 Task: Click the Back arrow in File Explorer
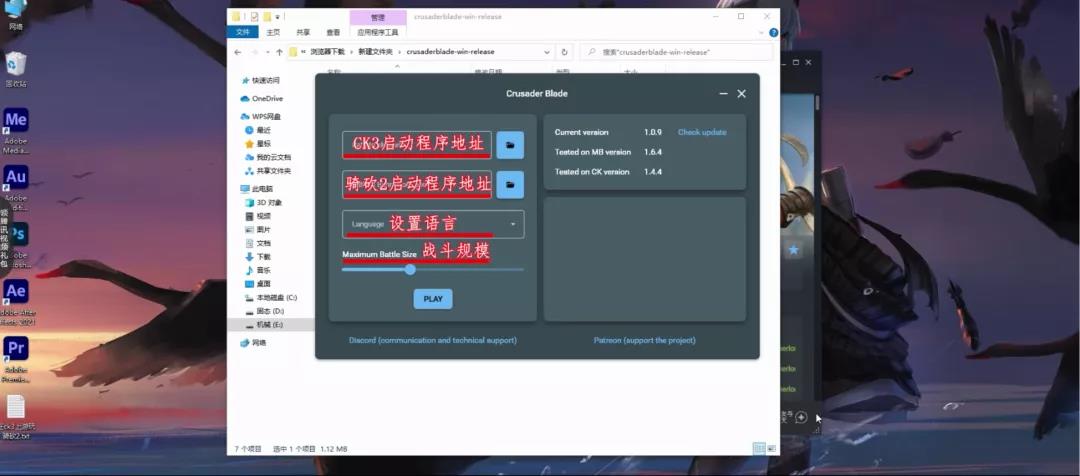(x=238, y=52)
